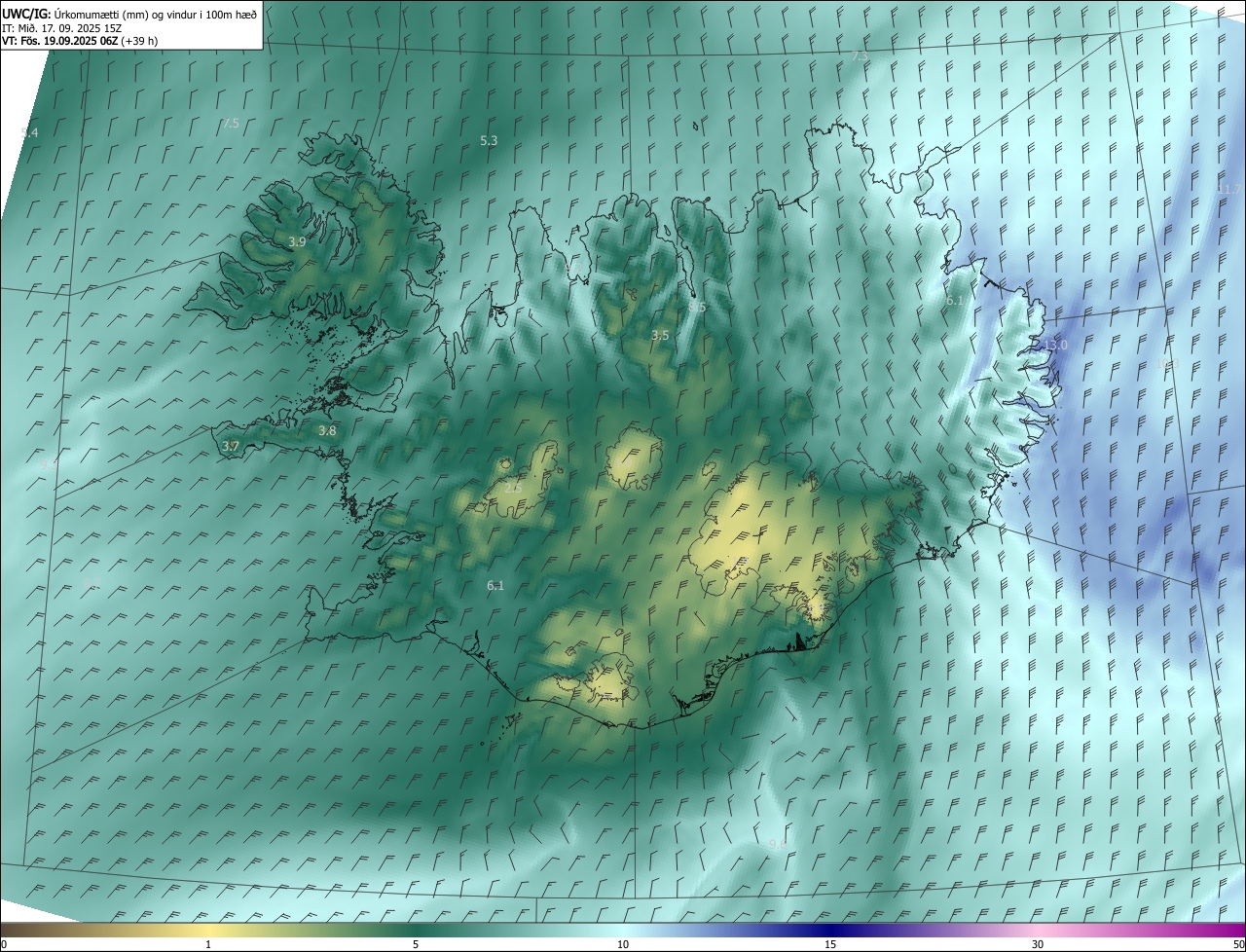Click the '3.5' value label

click(660, 335)
